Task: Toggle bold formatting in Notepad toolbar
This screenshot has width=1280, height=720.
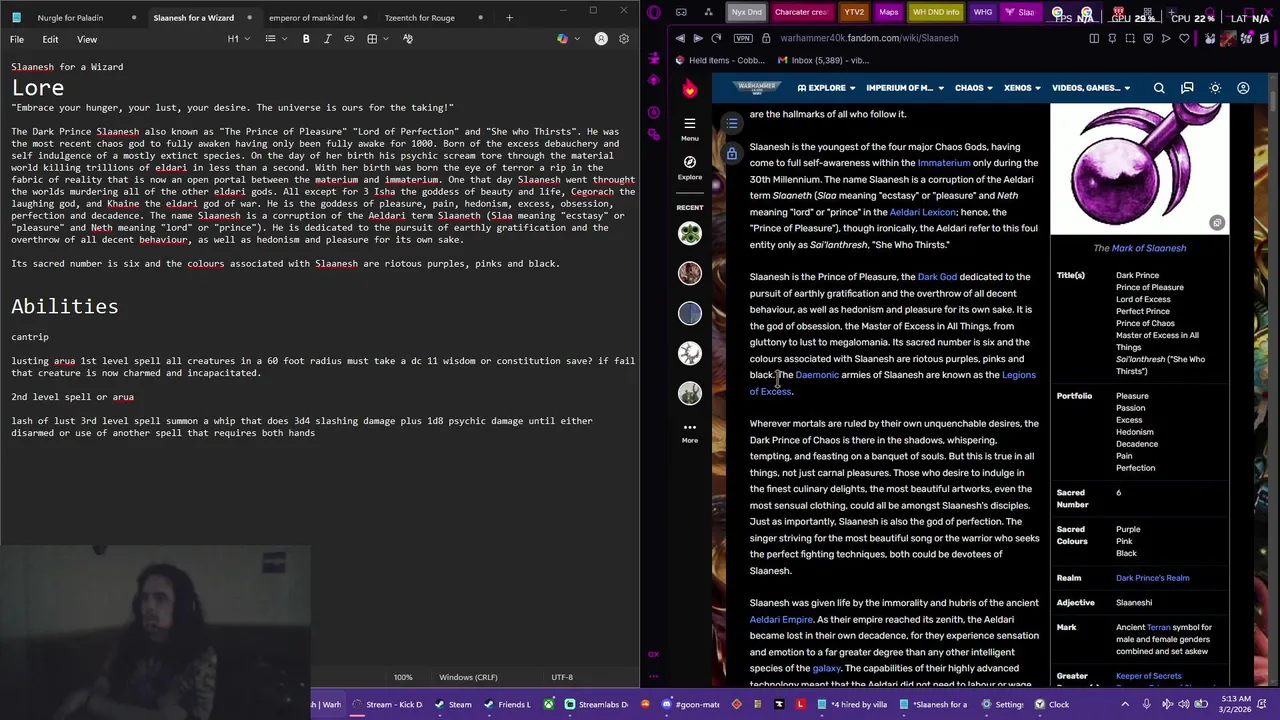Action: pyautogui.click(x=306, y=39)
